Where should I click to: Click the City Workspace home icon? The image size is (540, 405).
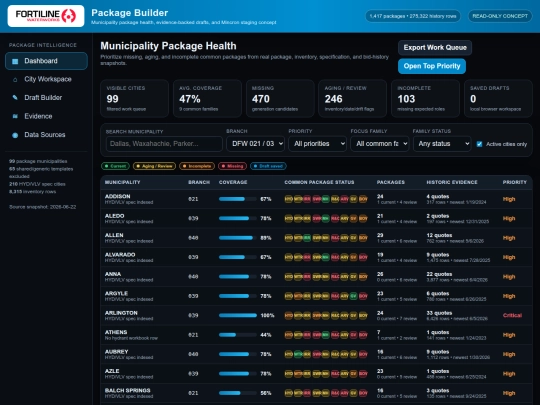click(x=15, y=80)
